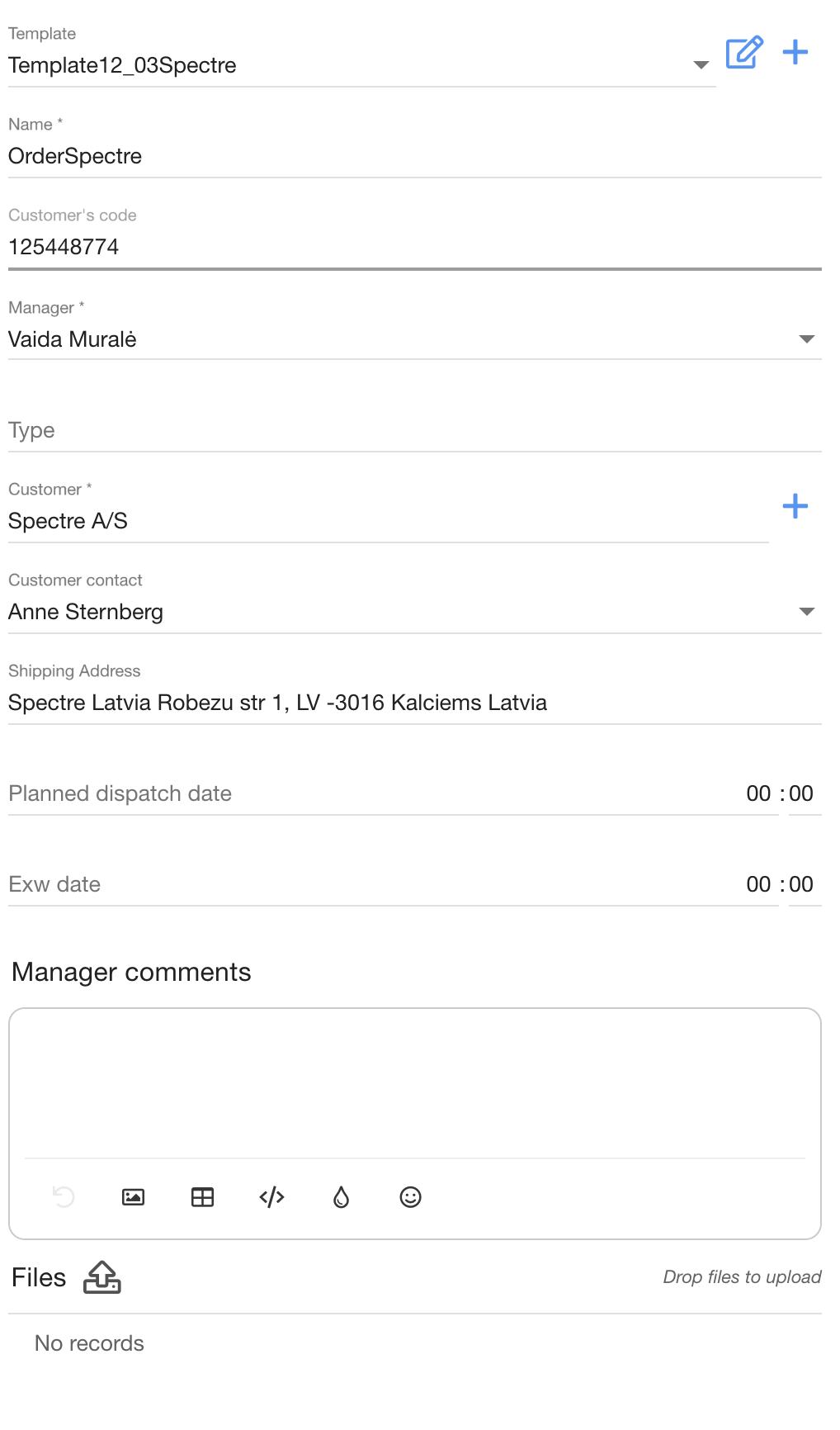Screen dimensions: 840x1430
Task: Click the Name field containing OrderSpectre
Action: pyautogui.click(x=413, y=156)
